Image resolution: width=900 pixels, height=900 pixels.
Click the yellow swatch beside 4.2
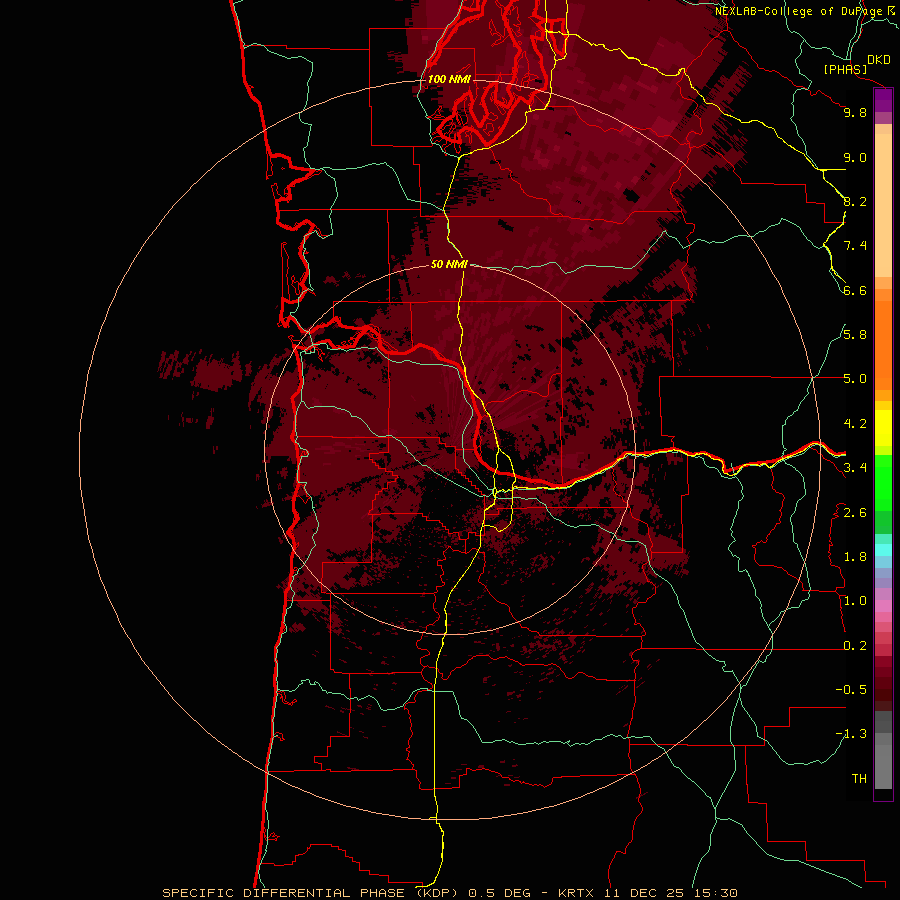(883, 428)
